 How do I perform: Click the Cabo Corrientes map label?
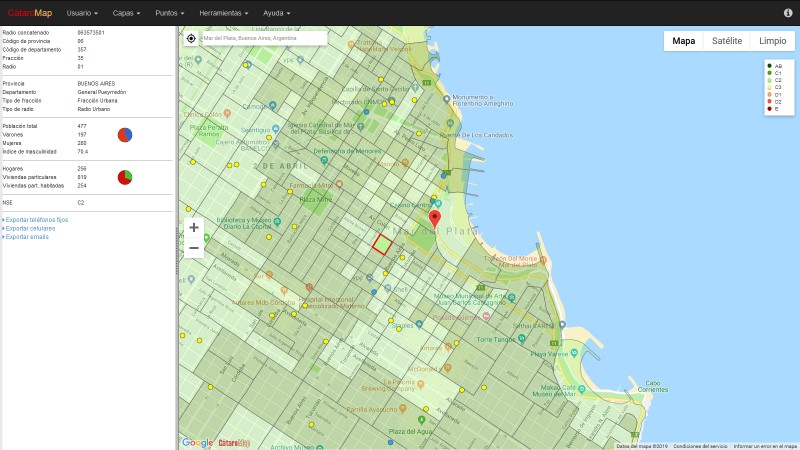click(x=653, y=386)
